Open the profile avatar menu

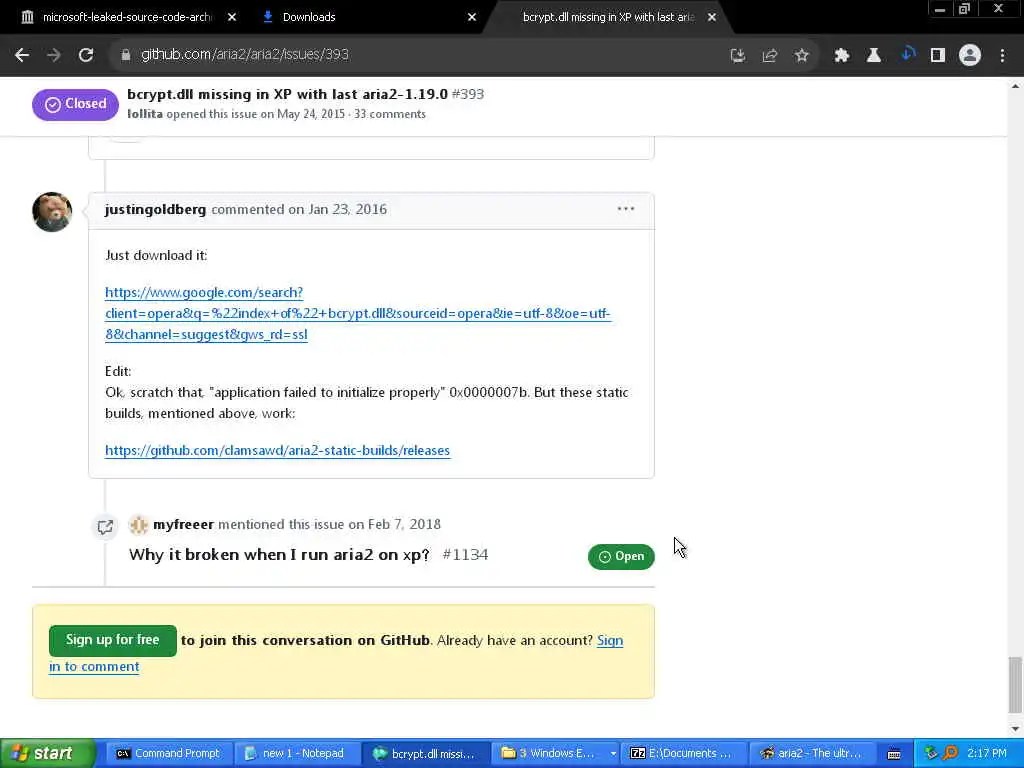[970, 56]
